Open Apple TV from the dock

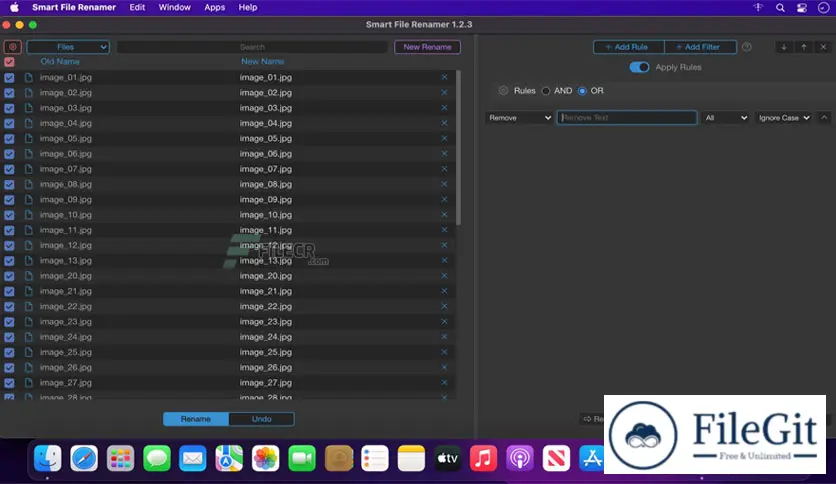tap(447, 458)
